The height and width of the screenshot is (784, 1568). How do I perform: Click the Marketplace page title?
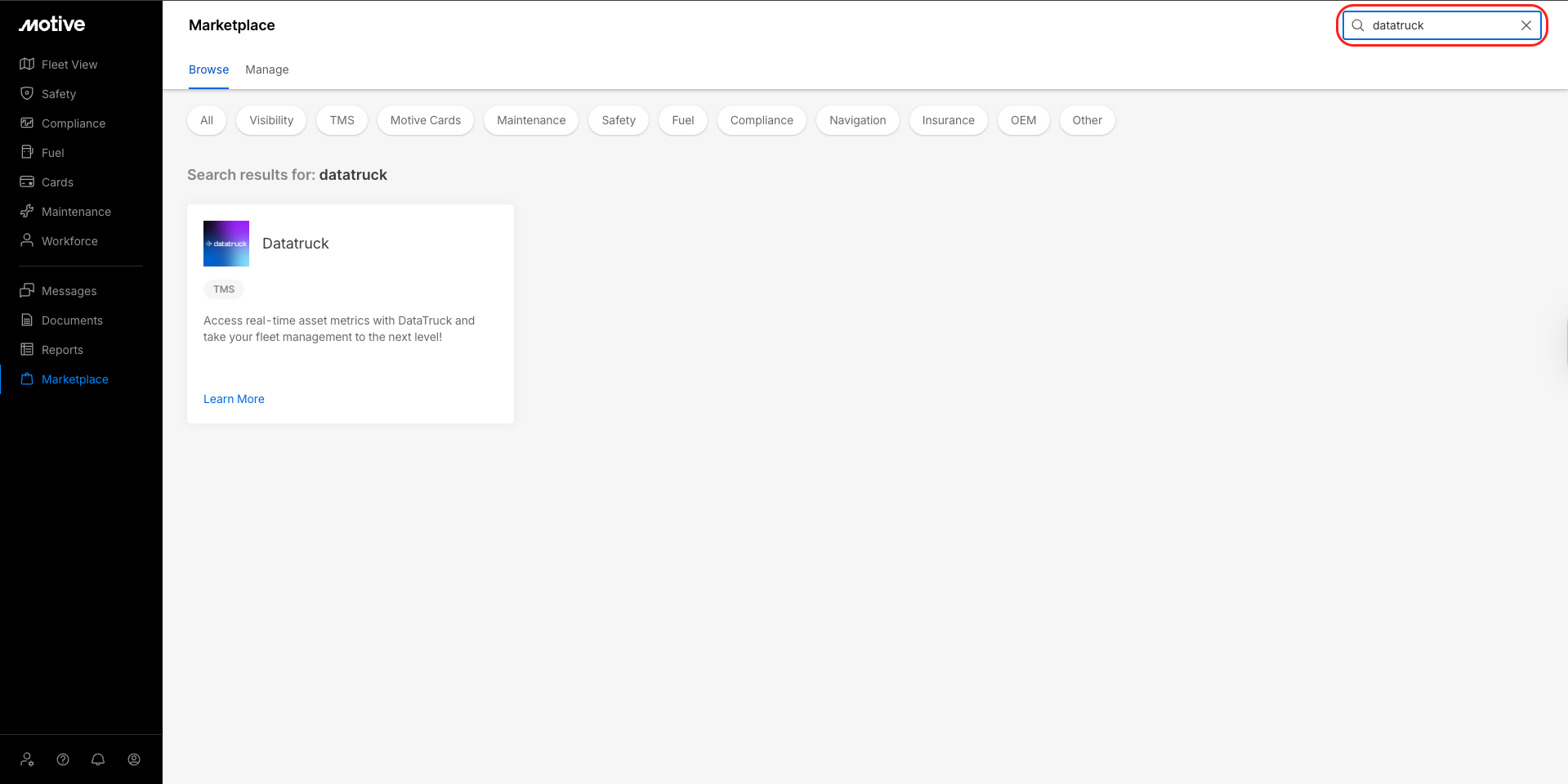(x=232, y=25)
